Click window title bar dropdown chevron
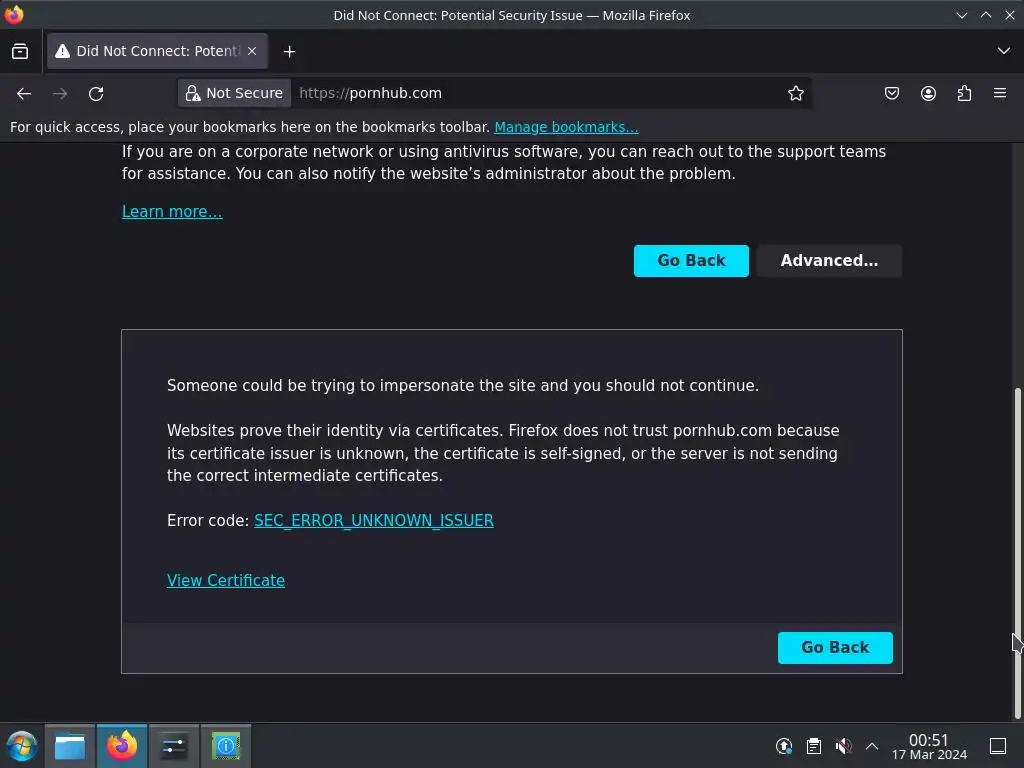 (x=962, y=15)
